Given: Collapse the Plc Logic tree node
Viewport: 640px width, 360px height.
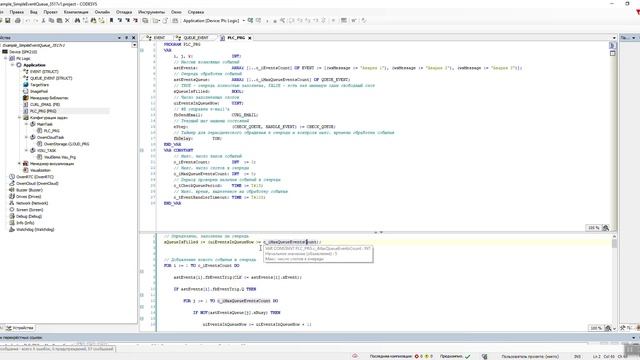Looking at the screenshot, I should click(6, 58).
